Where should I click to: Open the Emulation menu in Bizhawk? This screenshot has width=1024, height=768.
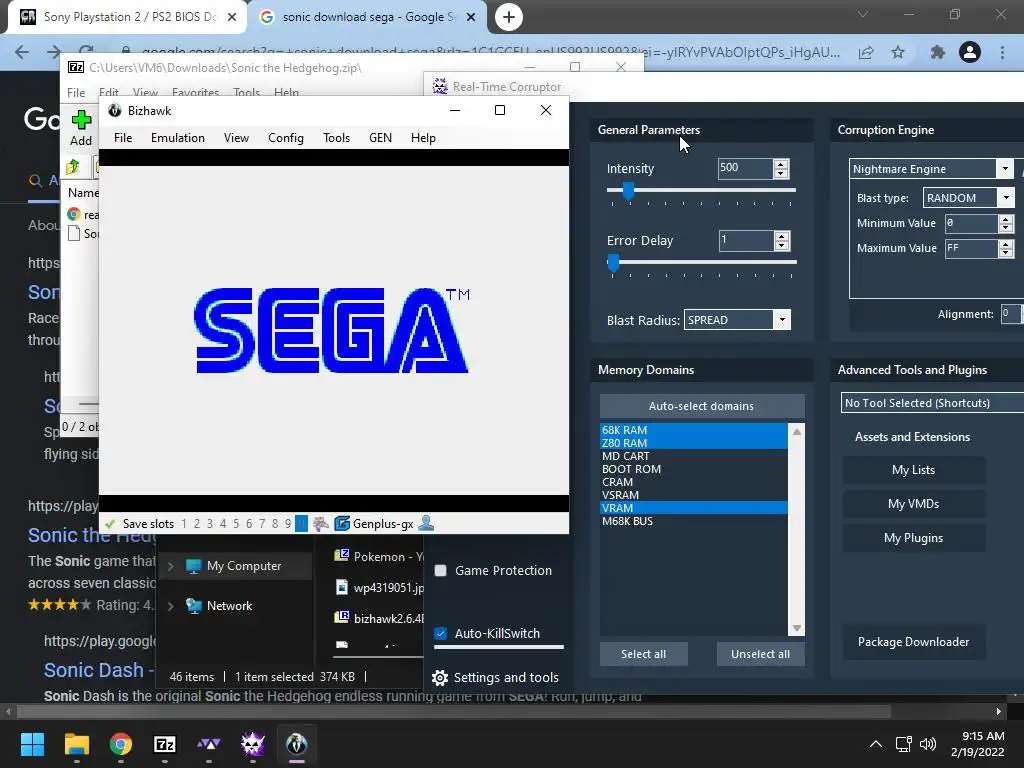click(178, 138)
